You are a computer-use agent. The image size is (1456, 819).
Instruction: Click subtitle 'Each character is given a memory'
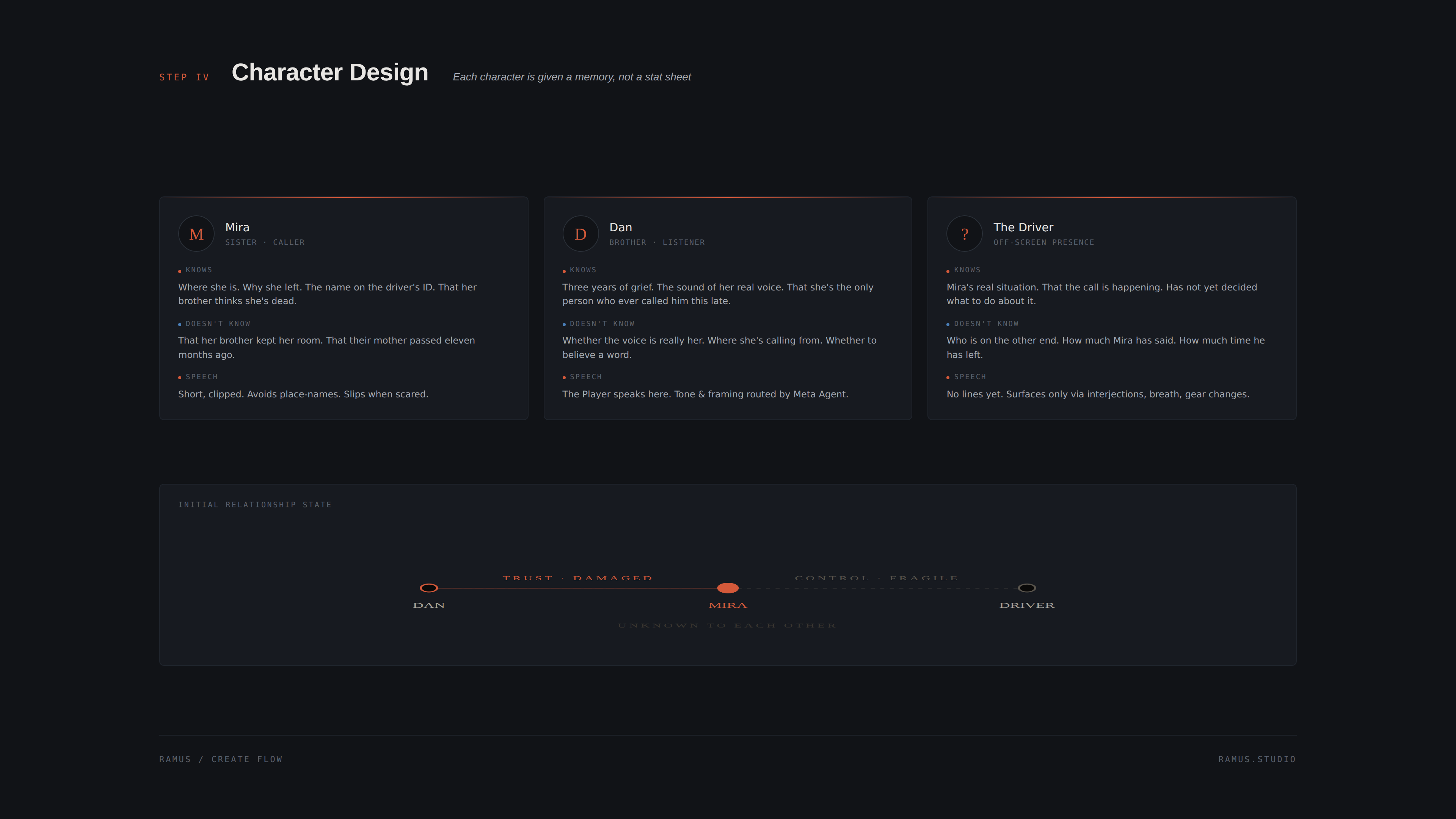click(x=533, y=77)
